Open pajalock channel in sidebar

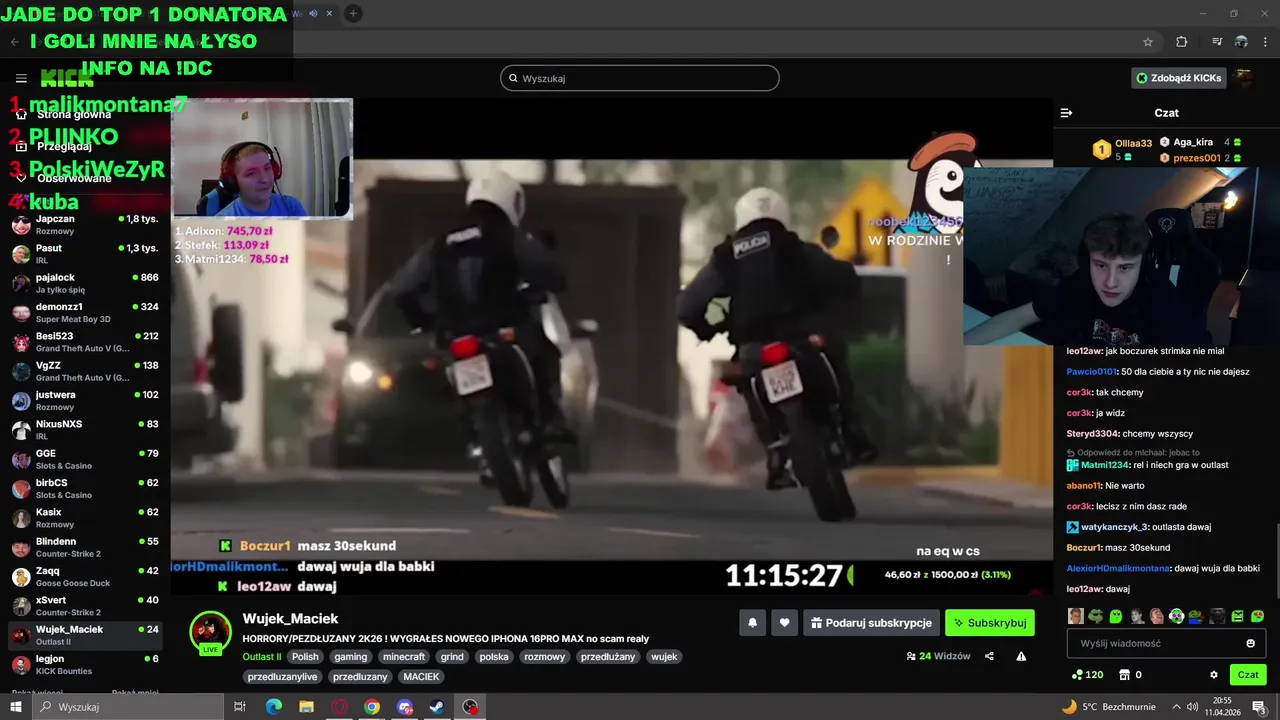click(85, 283)
